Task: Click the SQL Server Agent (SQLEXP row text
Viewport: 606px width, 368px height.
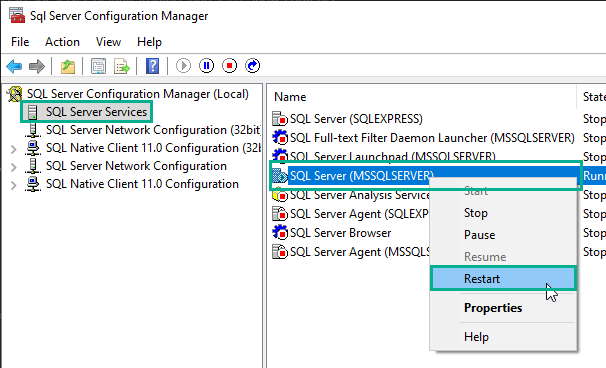Action: (359, 214)
